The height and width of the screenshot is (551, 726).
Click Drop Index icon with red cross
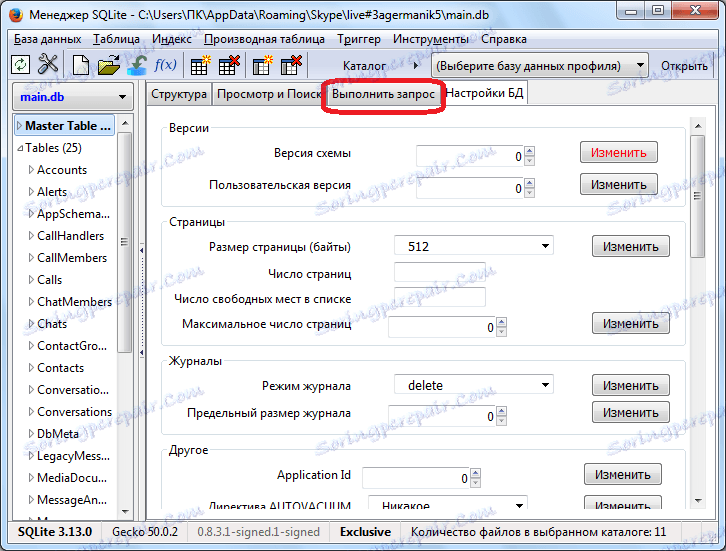tap(291, 65)
